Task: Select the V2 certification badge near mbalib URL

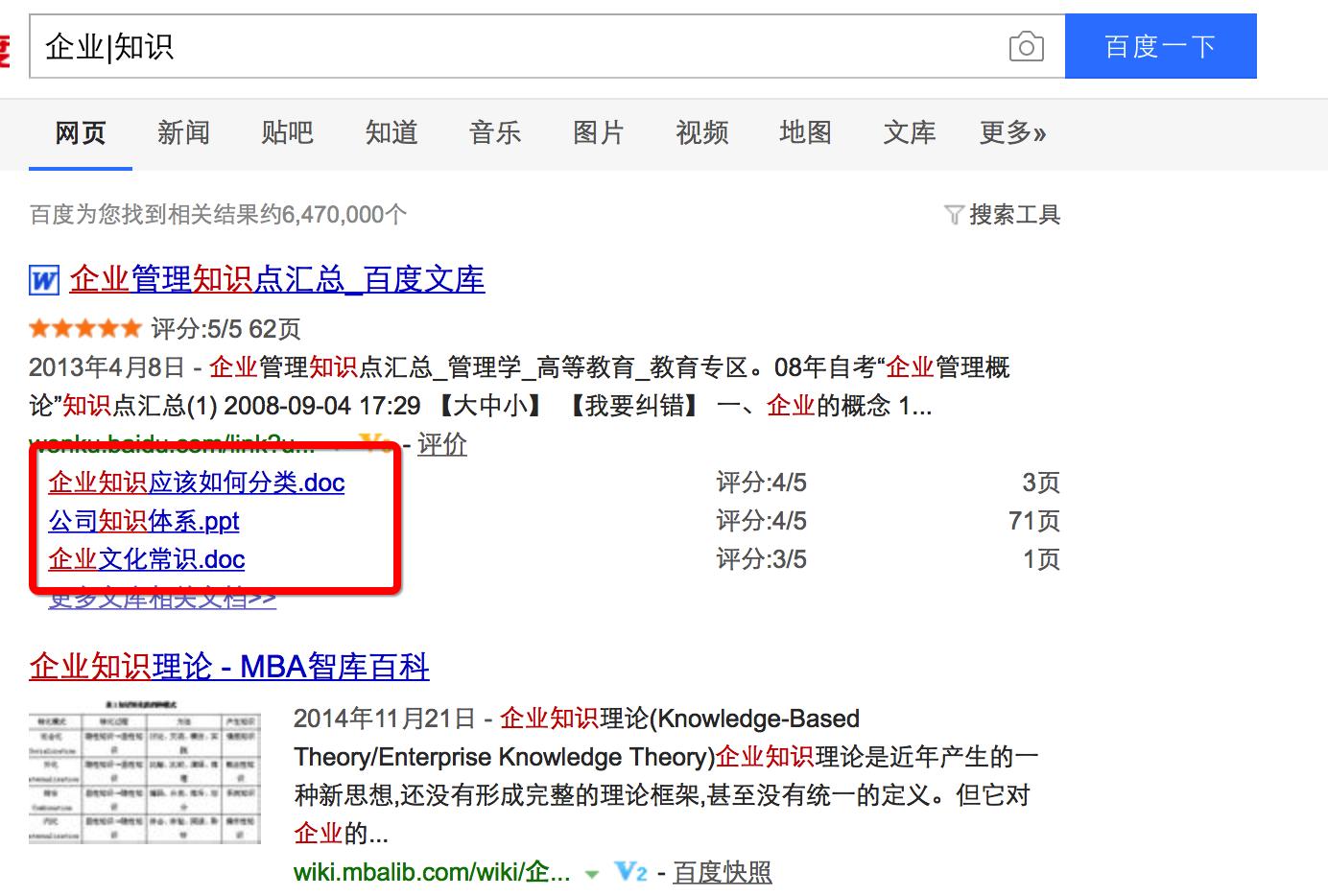Action: coord(630,872)
